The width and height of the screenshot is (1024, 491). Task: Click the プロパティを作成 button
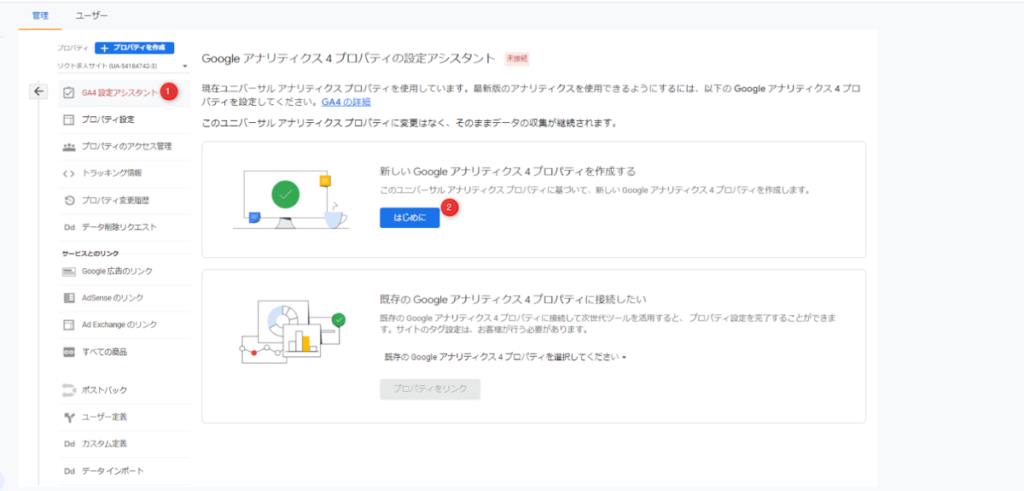135,48
